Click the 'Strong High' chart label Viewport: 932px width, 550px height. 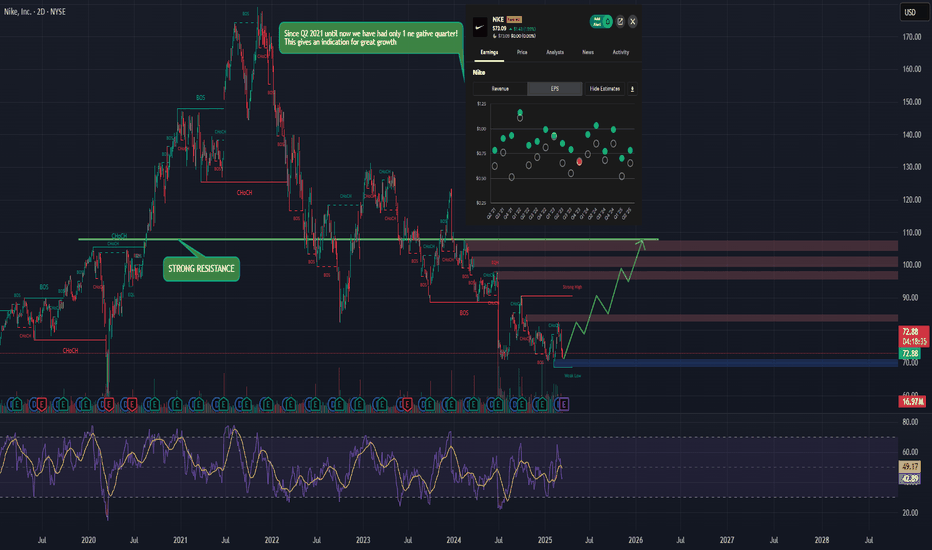click(572, 287)
